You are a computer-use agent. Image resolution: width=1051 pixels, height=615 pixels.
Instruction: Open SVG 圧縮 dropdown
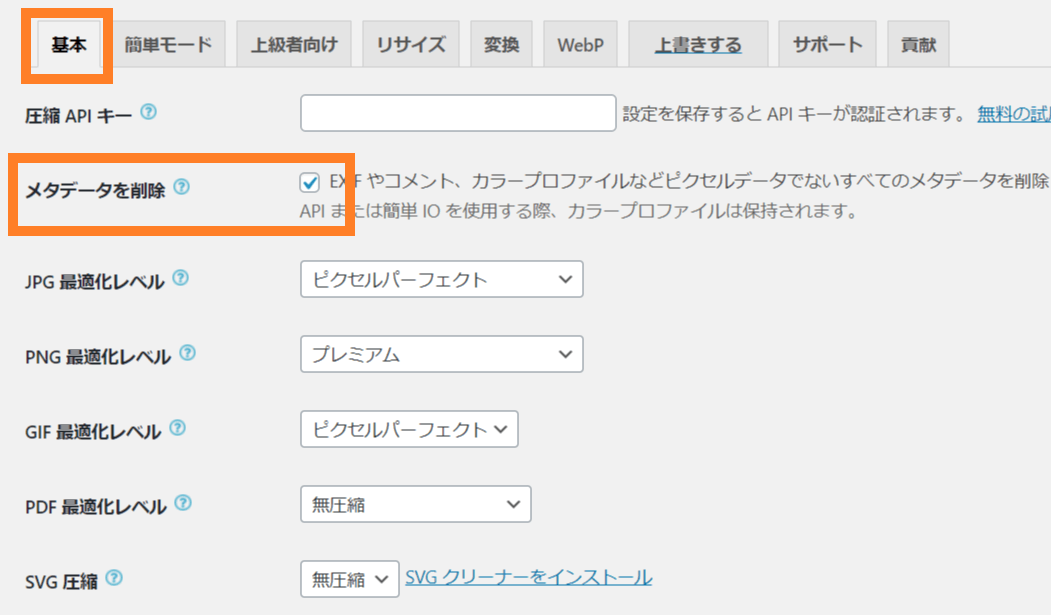350,579
